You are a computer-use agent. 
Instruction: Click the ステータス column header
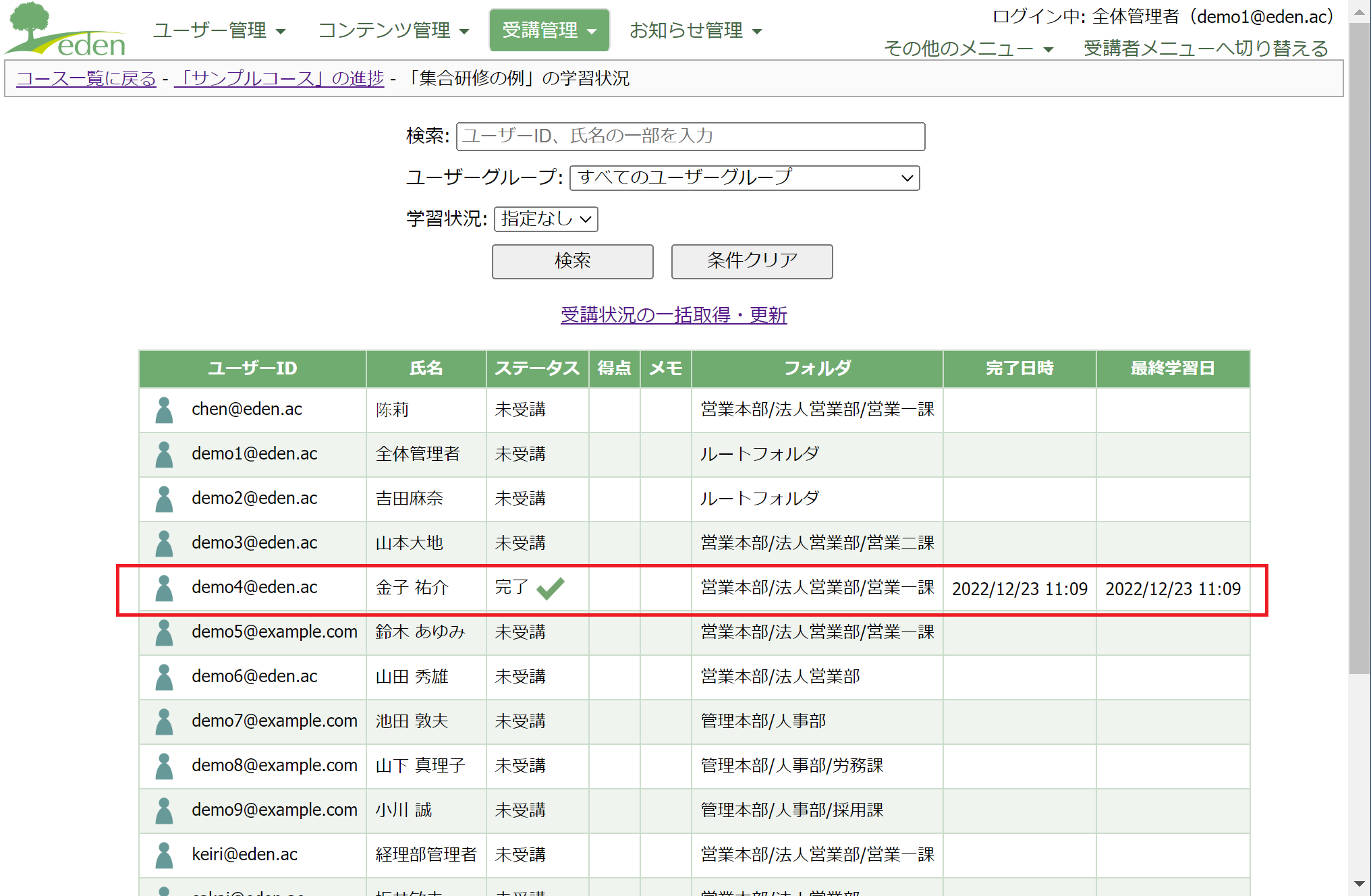click(x=537, y=368)
